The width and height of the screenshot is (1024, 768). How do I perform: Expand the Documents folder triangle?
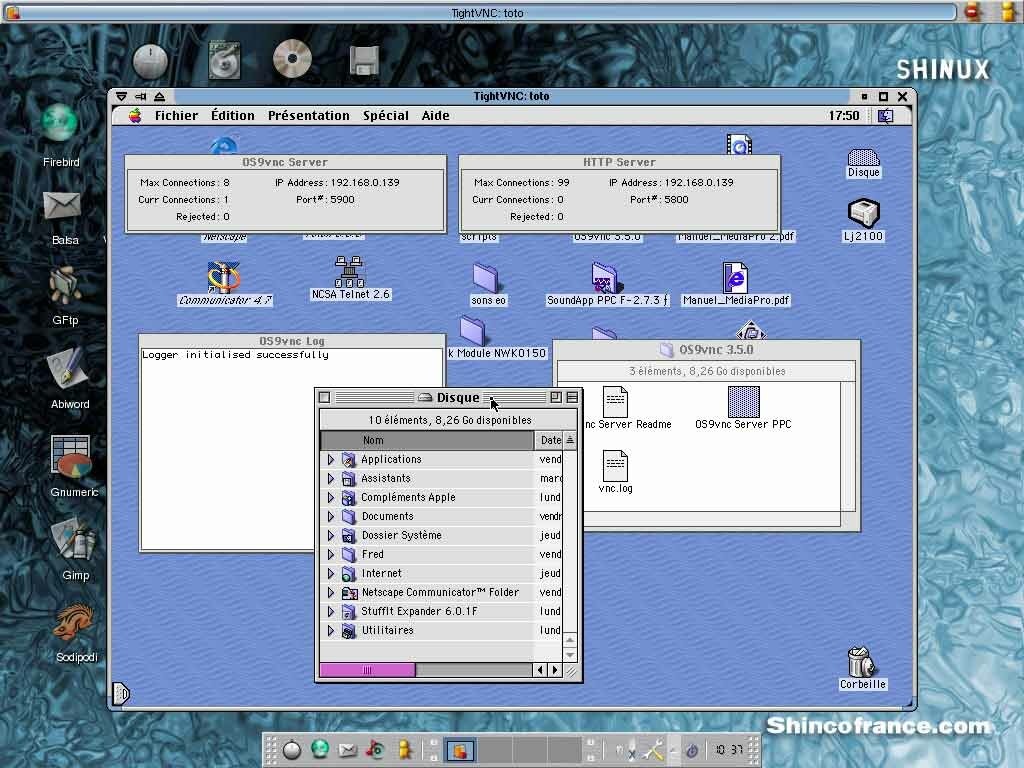pos(330,517)
